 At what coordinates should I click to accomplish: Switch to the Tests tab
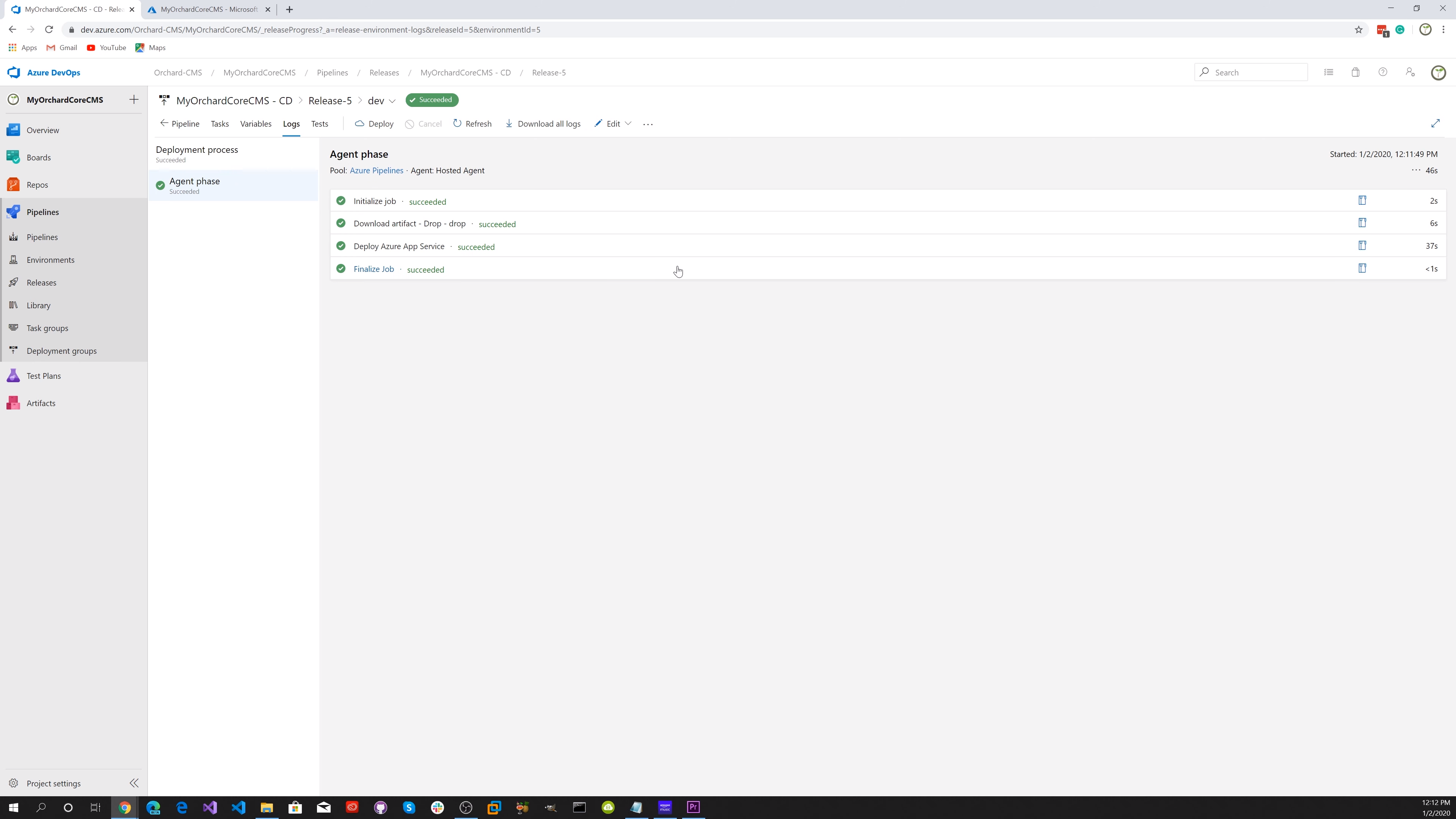point(319,124)
